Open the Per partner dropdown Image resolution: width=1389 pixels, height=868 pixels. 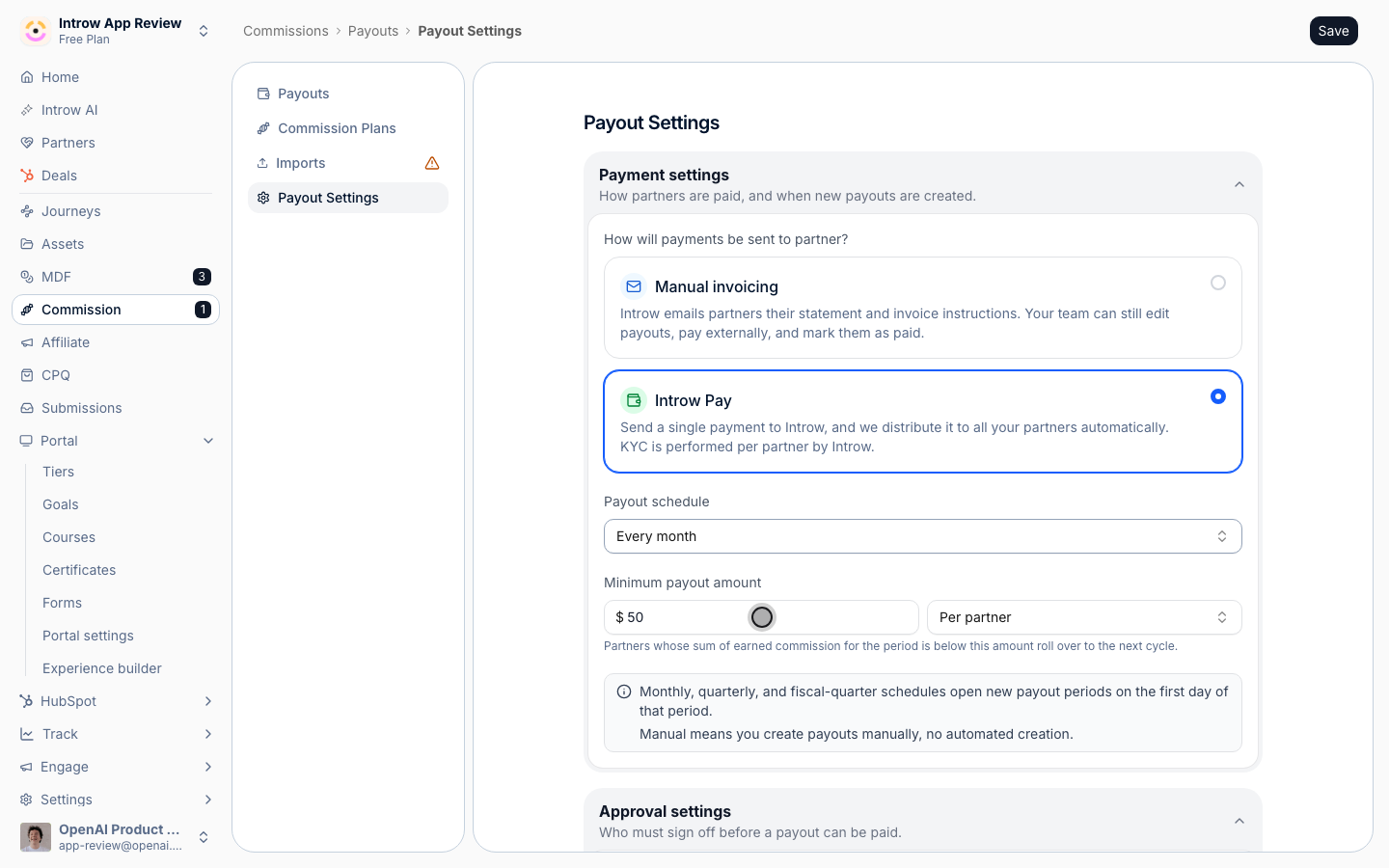click(1084, 617)
